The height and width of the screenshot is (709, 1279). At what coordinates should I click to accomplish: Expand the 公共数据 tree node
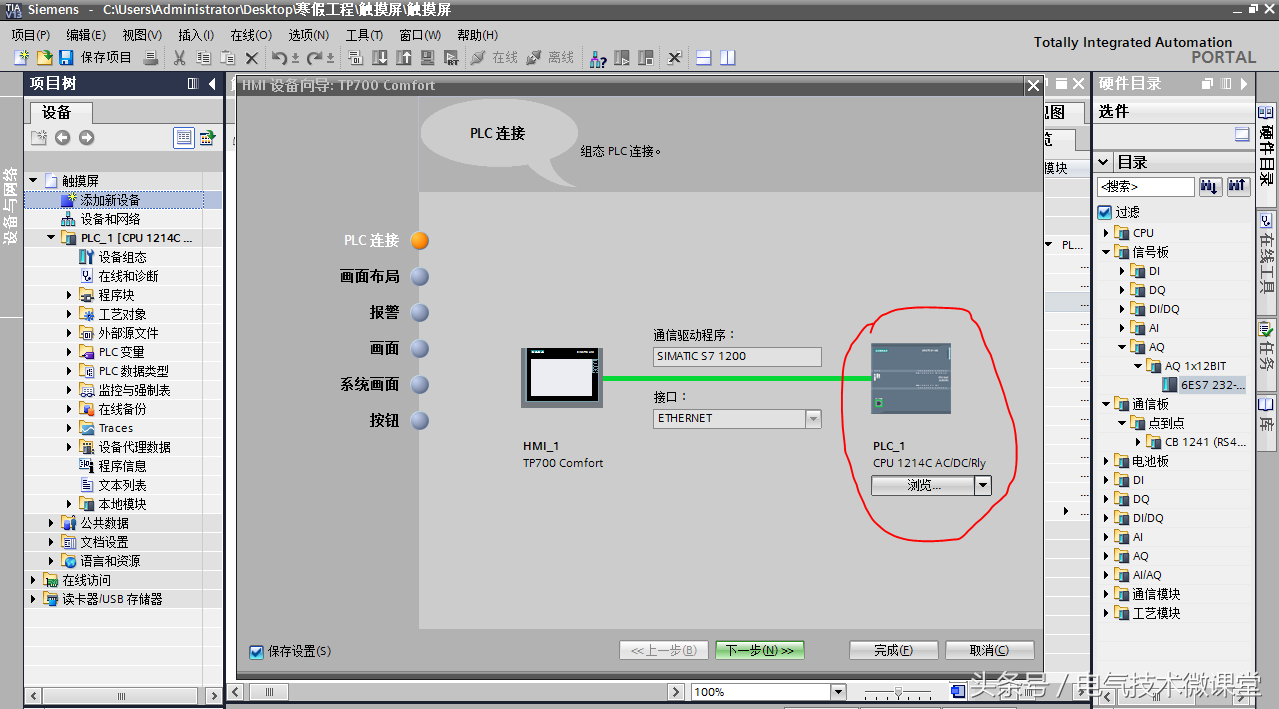(52, 523)
